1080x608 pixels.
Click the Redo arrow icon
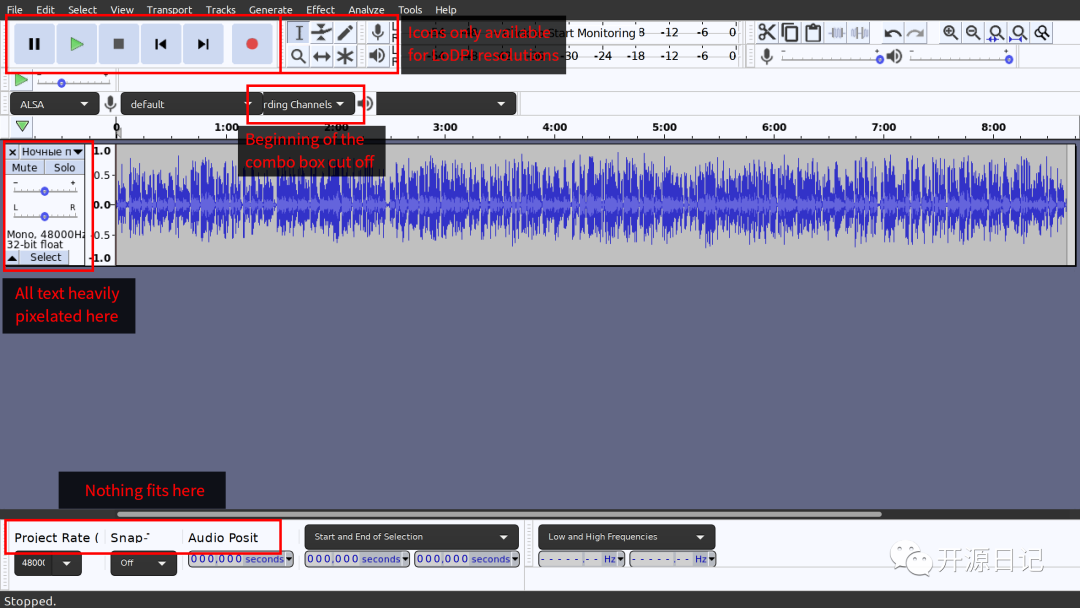tap(915, 32)
